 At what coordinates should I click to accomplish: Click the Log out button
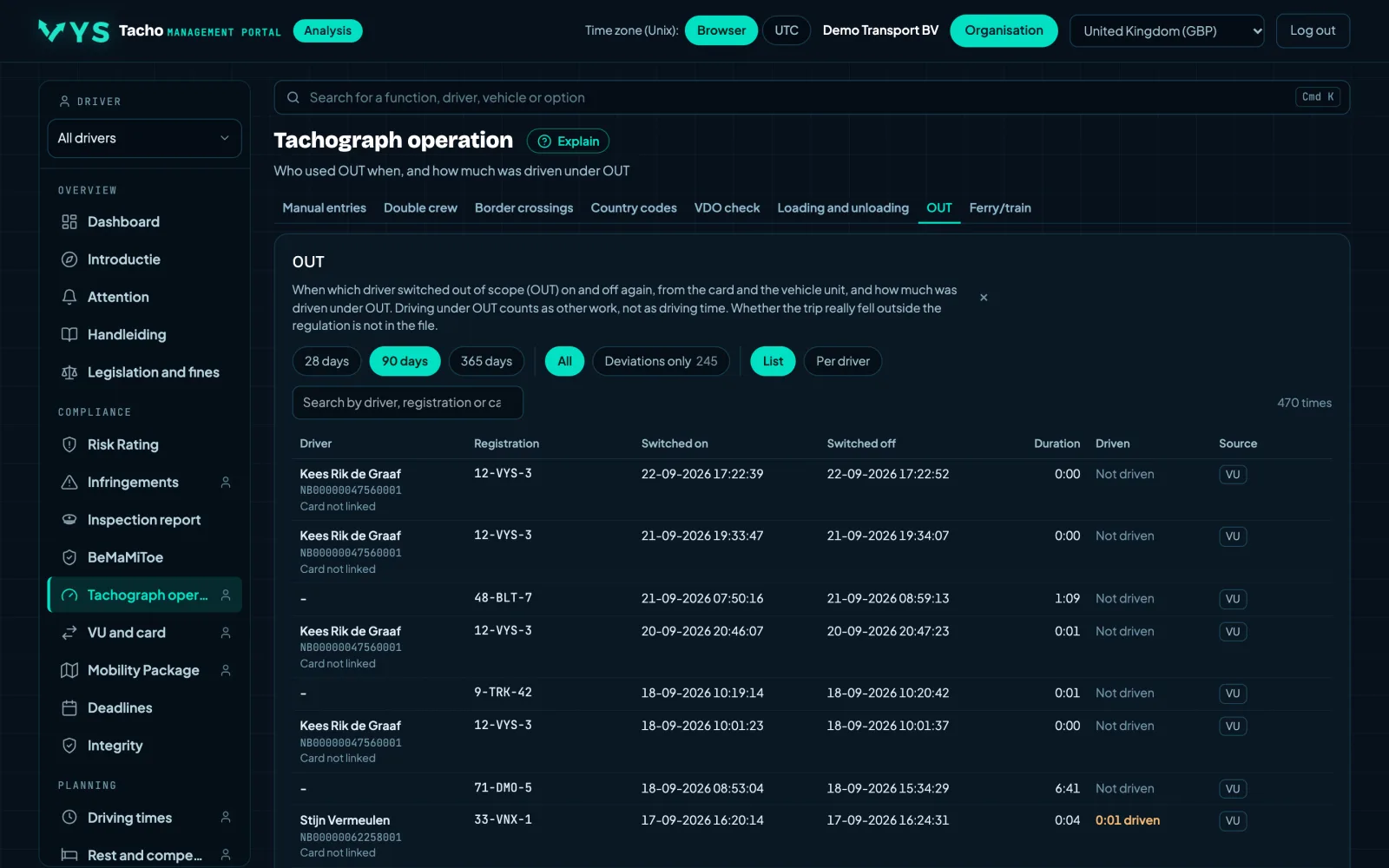tap(1313, 30)
